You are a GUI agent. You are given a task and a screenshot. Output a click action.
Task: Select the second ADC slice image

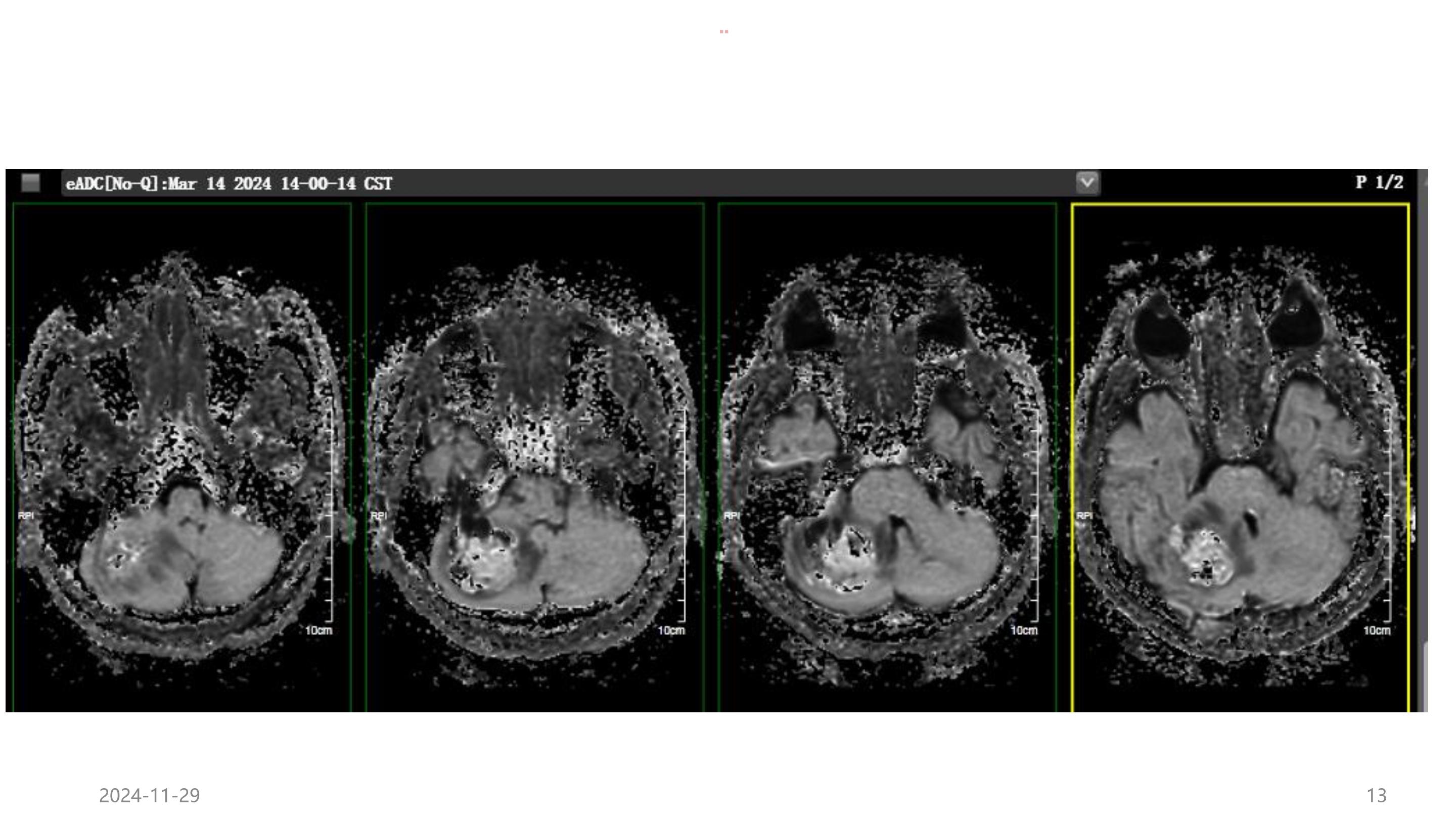coord(535,457)
